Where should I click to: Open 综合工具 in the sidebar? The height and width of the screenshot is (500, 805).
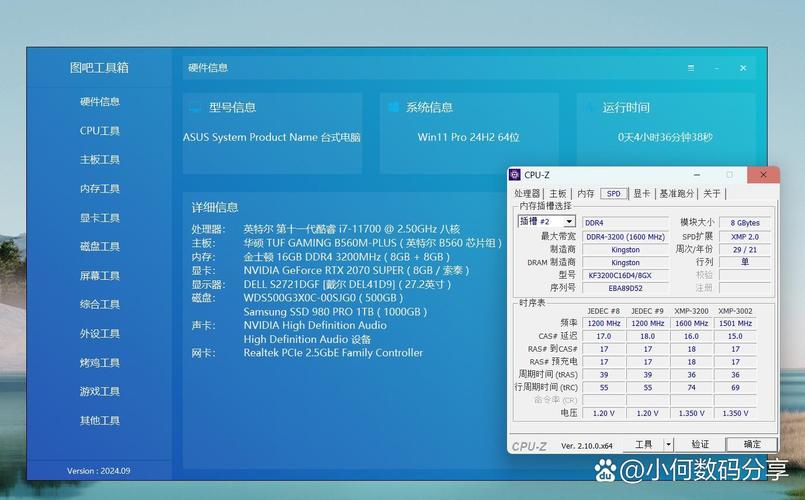pyautogui.click(x=100, y=304)
